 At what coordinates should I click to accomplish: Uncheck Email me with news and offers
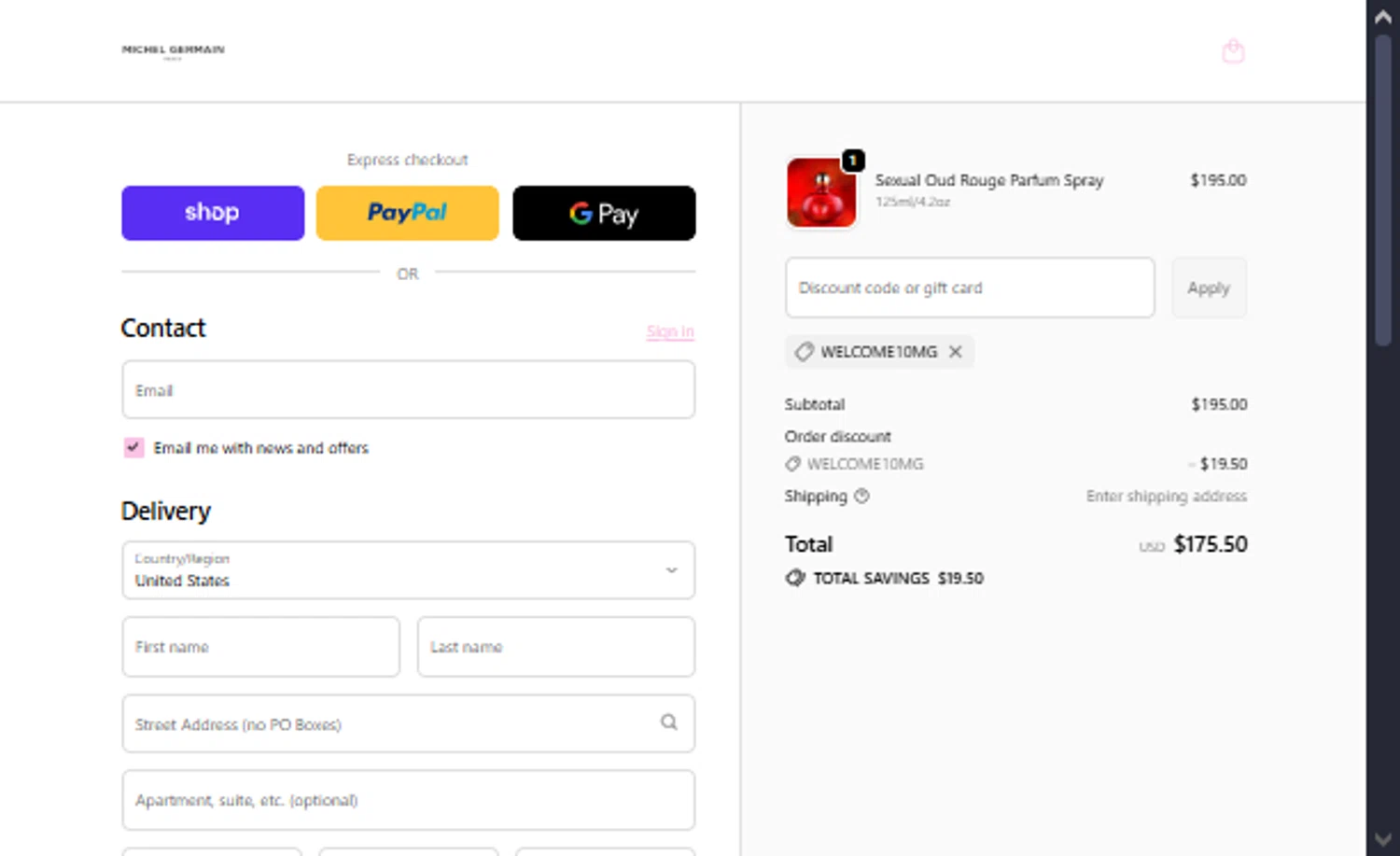pos(133,447)
